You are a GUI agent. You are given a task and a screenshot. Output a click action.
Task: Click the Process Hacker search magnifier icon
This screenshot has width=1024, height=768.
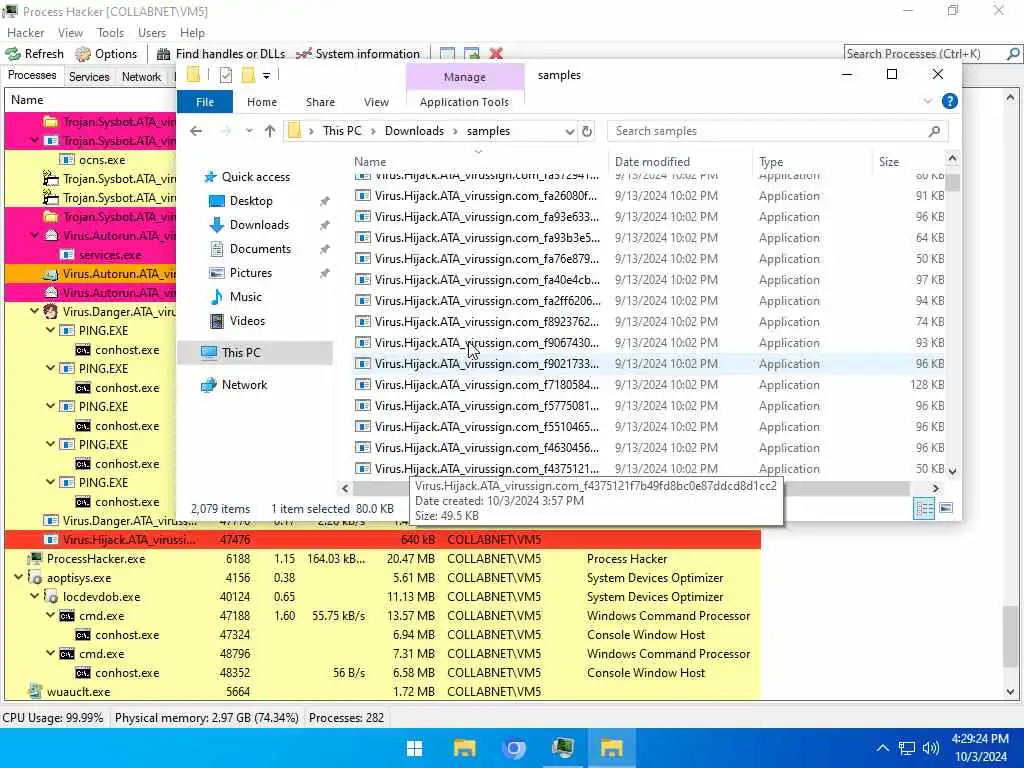[1012, 54]
